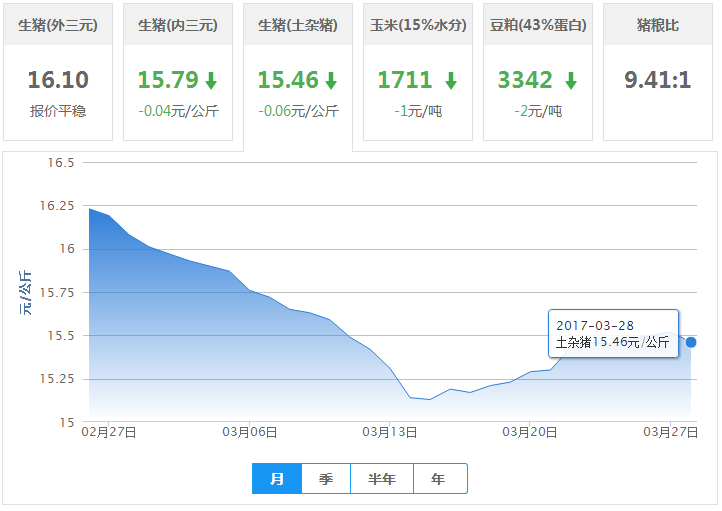
Task: Select the 月 (month) period option
Action: click(277, 479)
